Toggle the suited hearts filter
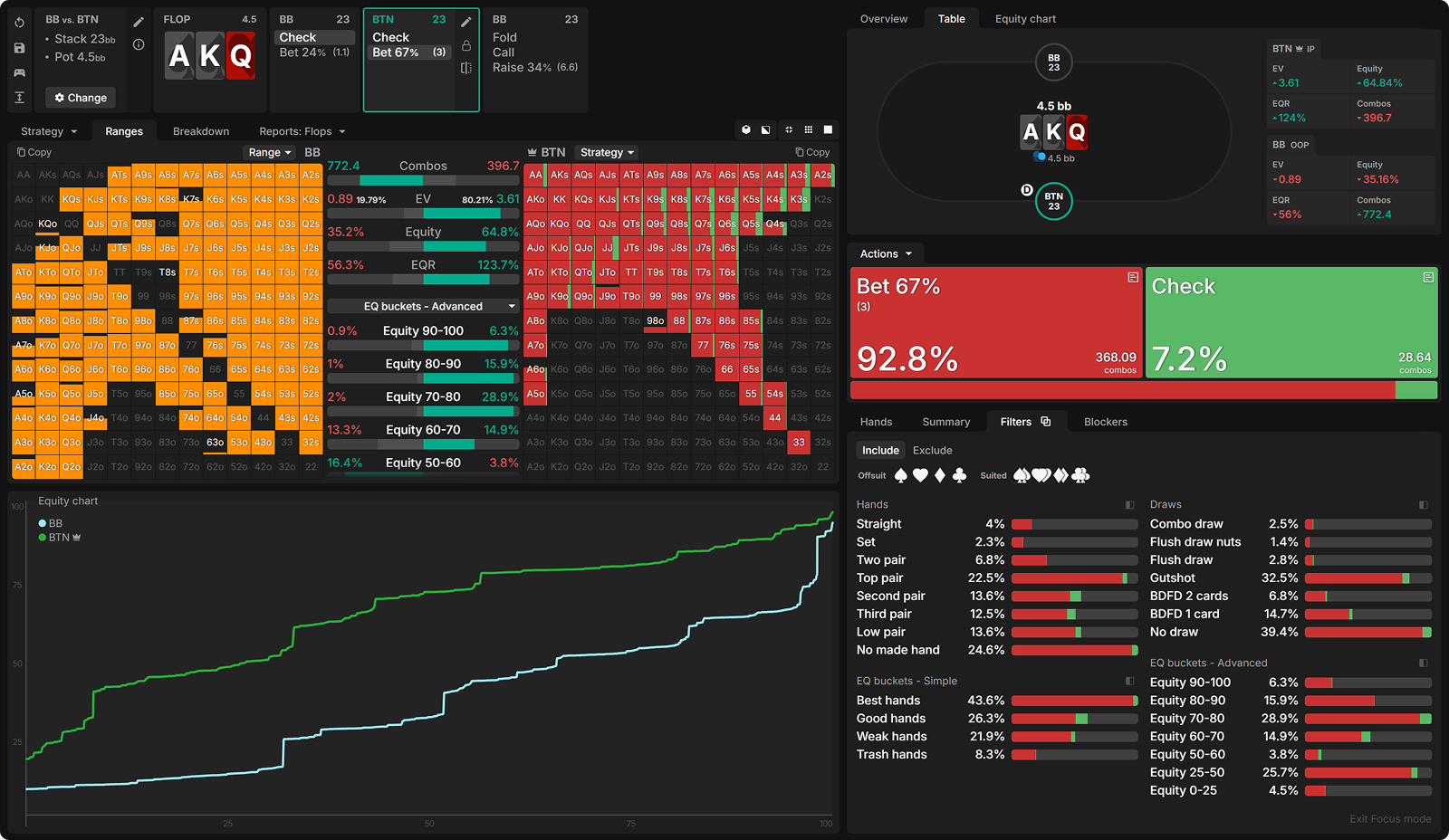The image size is (1449, 840). click(x=1041, y=475)
